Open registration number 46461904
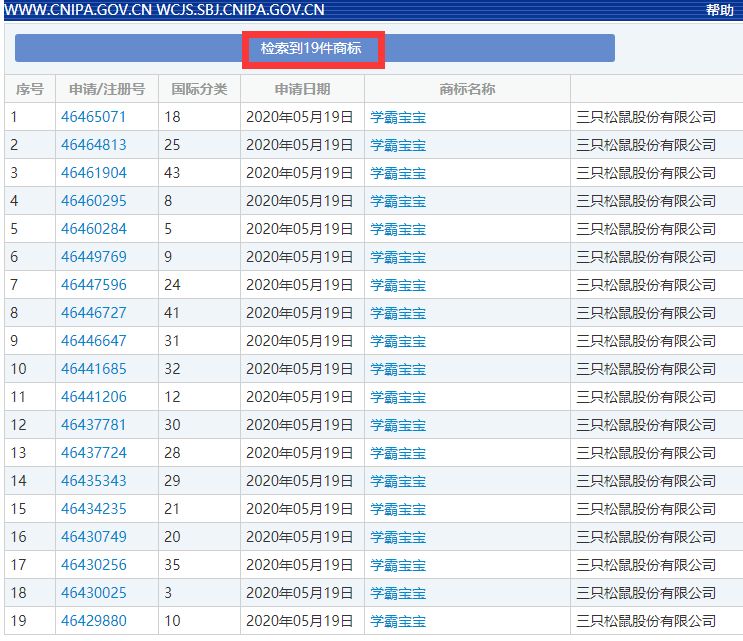 (x=93, y=173)
